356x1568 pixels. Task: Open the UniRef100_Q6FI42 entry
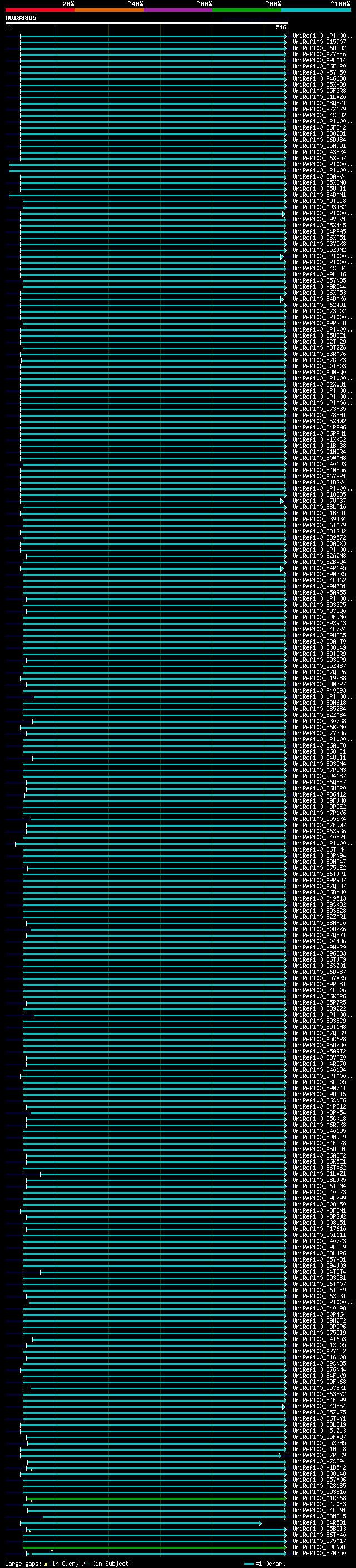coord(319,128)
